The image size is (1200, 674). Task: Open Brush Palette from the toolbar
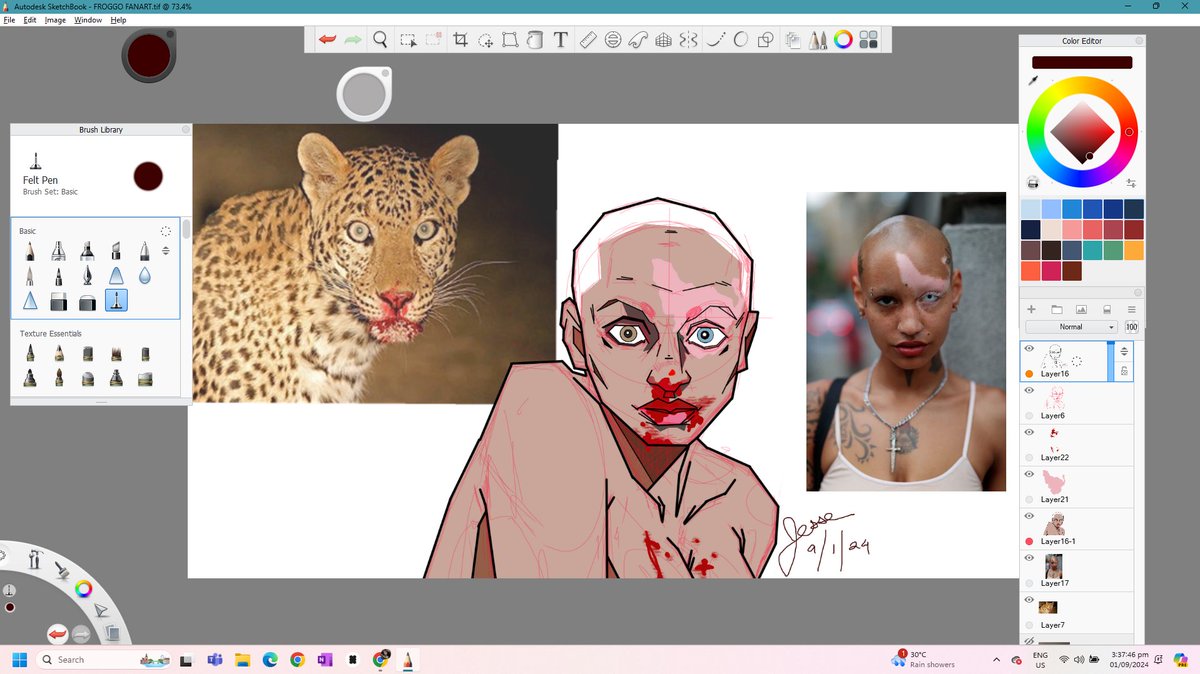[818, 40]
